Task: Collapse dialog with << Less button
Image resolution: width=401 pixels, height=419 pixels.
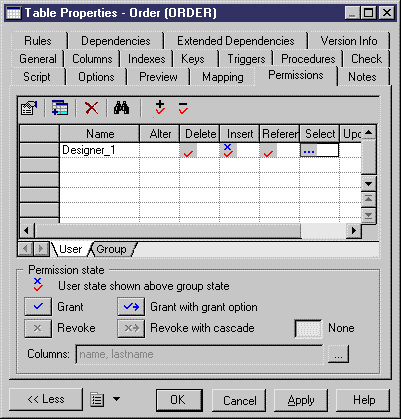Action: 46,399
